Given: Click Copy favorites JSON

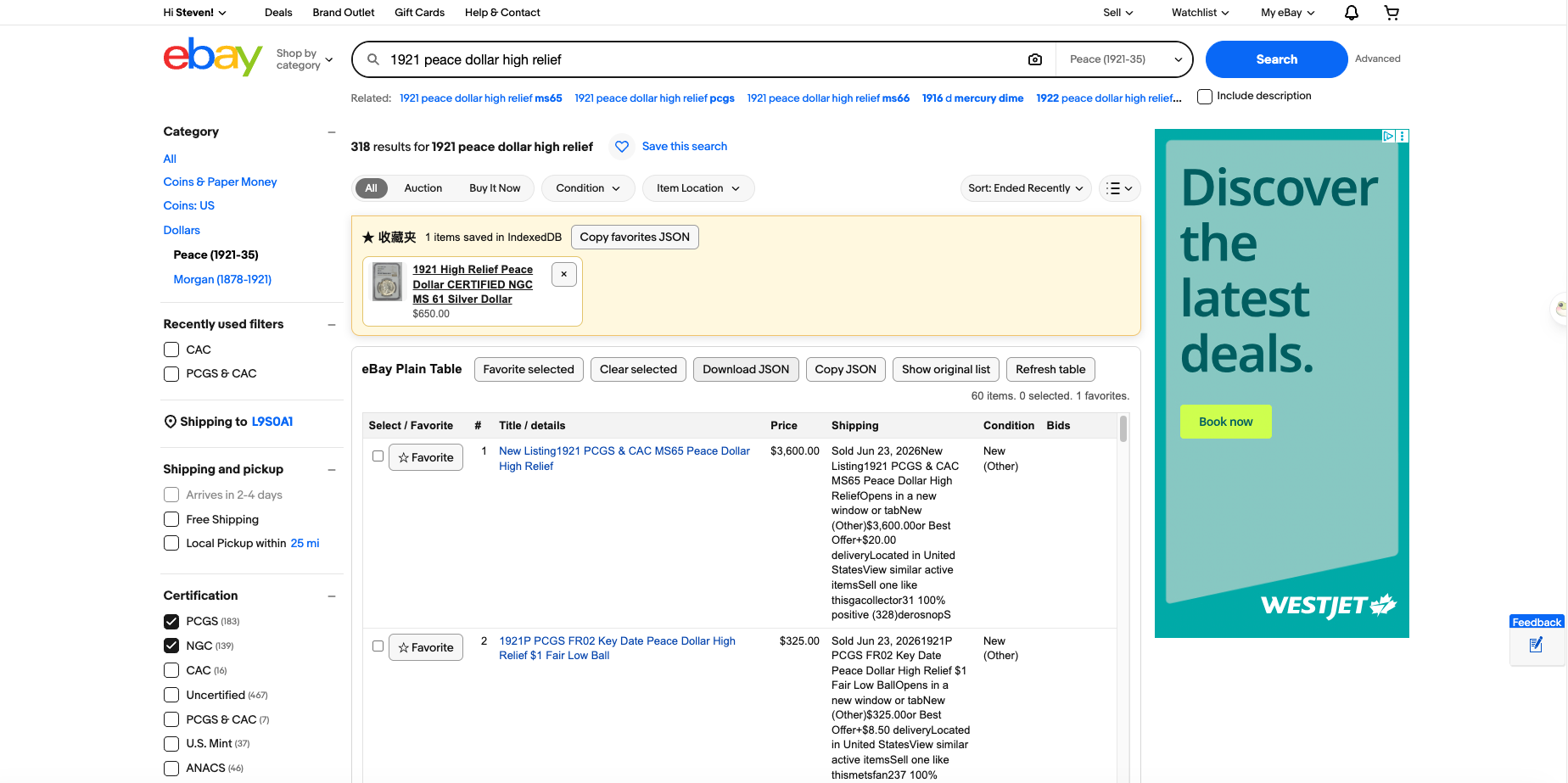Looking at the screenshot, I should tap(635, 238).
